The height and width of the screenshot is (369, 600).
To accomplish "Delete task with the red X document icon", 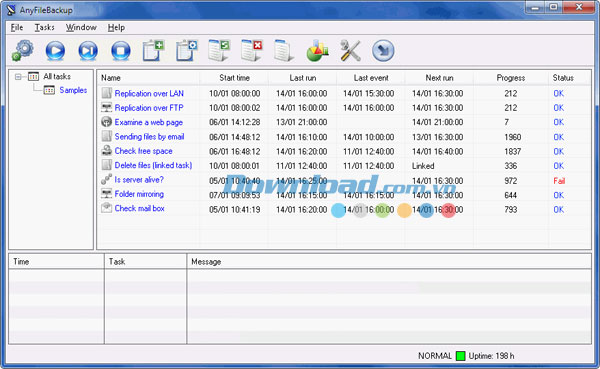I will [252, 51].
